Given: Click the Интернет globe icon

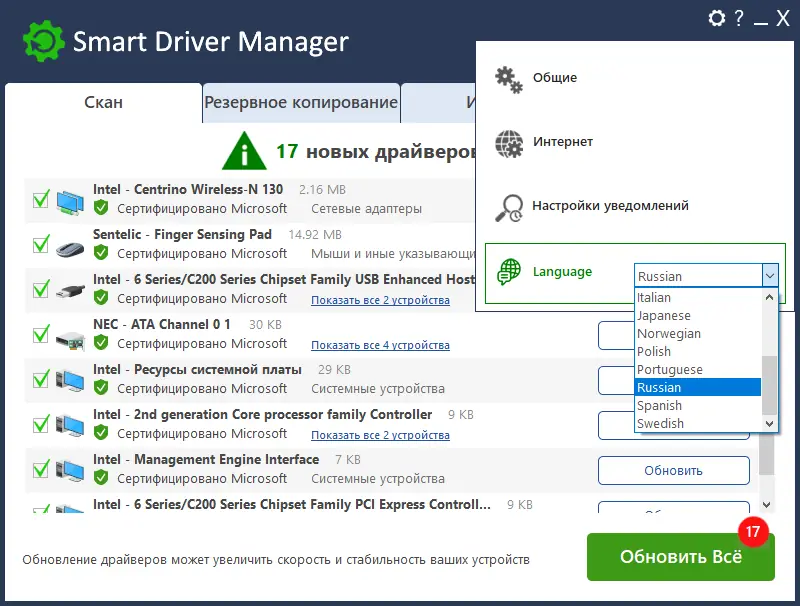Looking at the screenshot, I should click(509, 142).
